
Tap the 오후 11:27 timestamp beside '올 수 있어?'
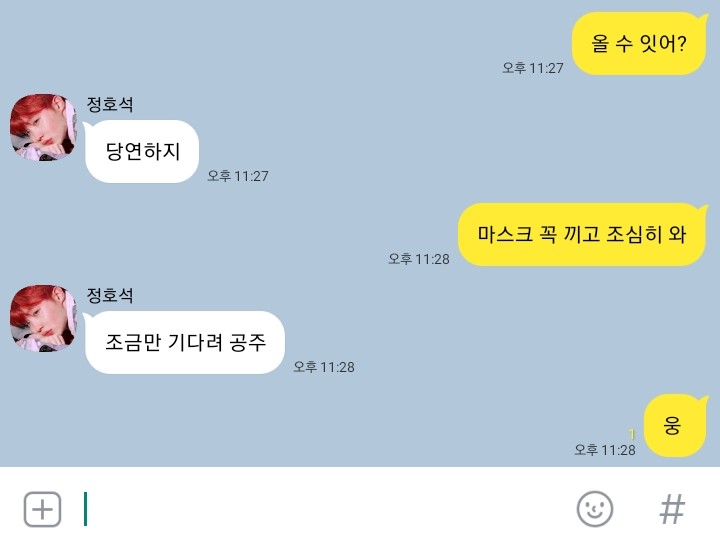(533, 68)
